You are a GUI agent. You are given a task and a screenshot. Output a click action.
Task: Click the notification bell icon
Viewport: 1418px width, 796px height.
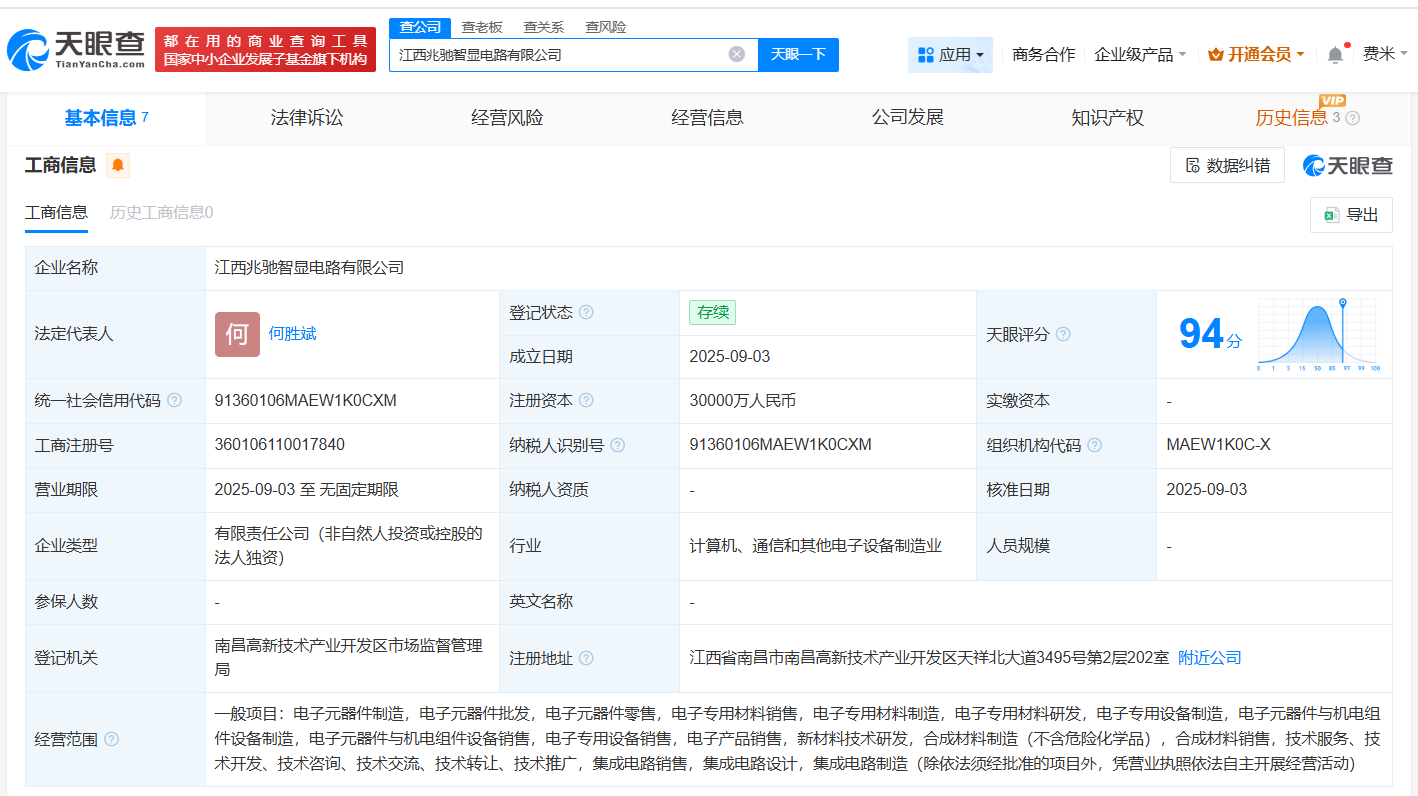pos(1335,55)
